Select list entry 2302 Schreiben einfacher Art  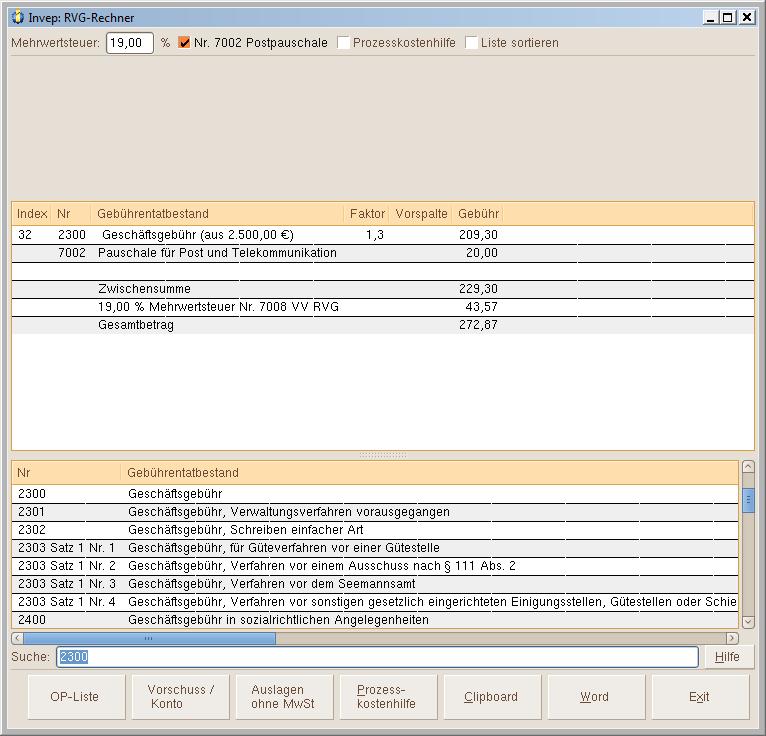pos(375,530)
